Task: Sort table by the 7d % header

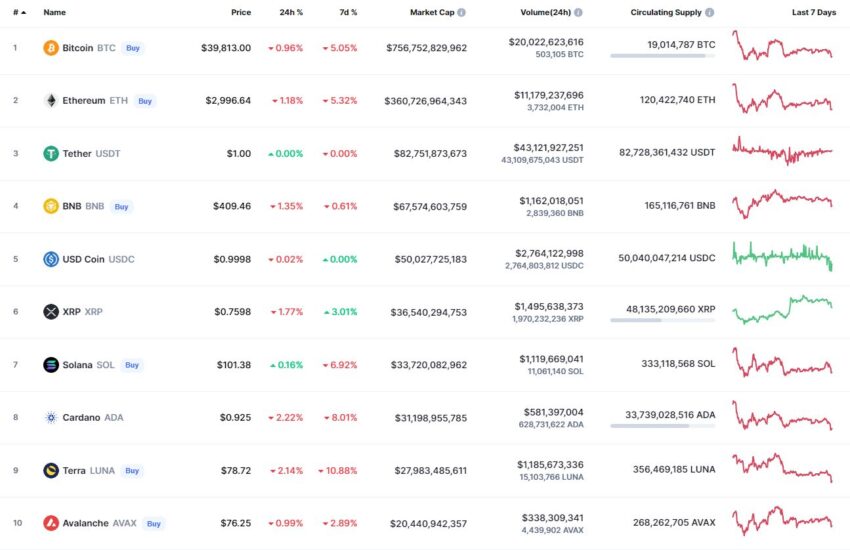Action: 348,12
